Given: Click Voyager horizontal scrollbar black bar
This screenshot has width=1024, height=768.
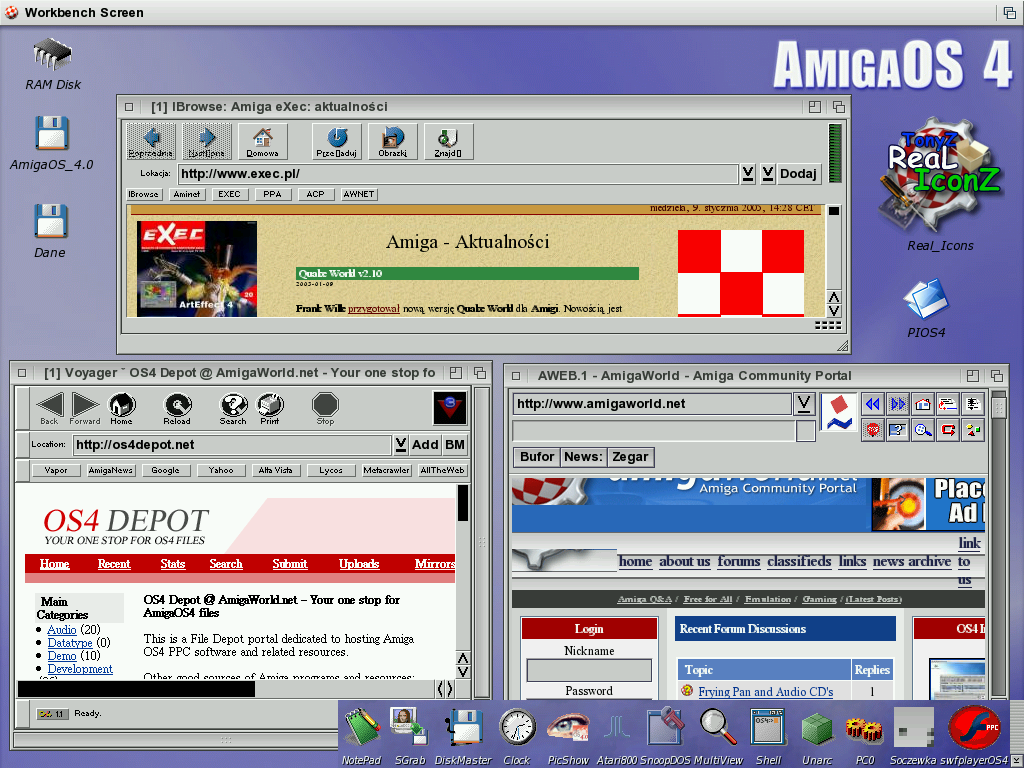Looking at the screenshot, I should tap(136, 689).
